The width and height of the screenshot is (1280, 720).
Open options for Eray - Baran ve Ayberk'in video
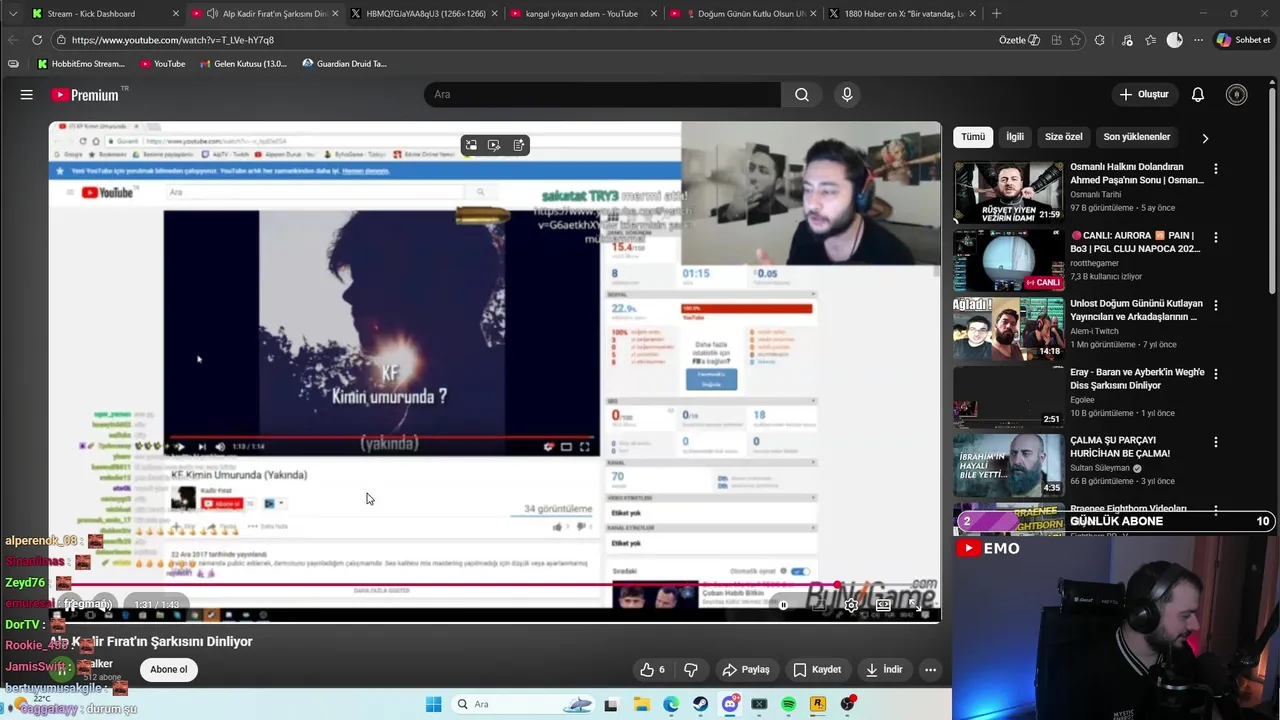point(1216,373)
